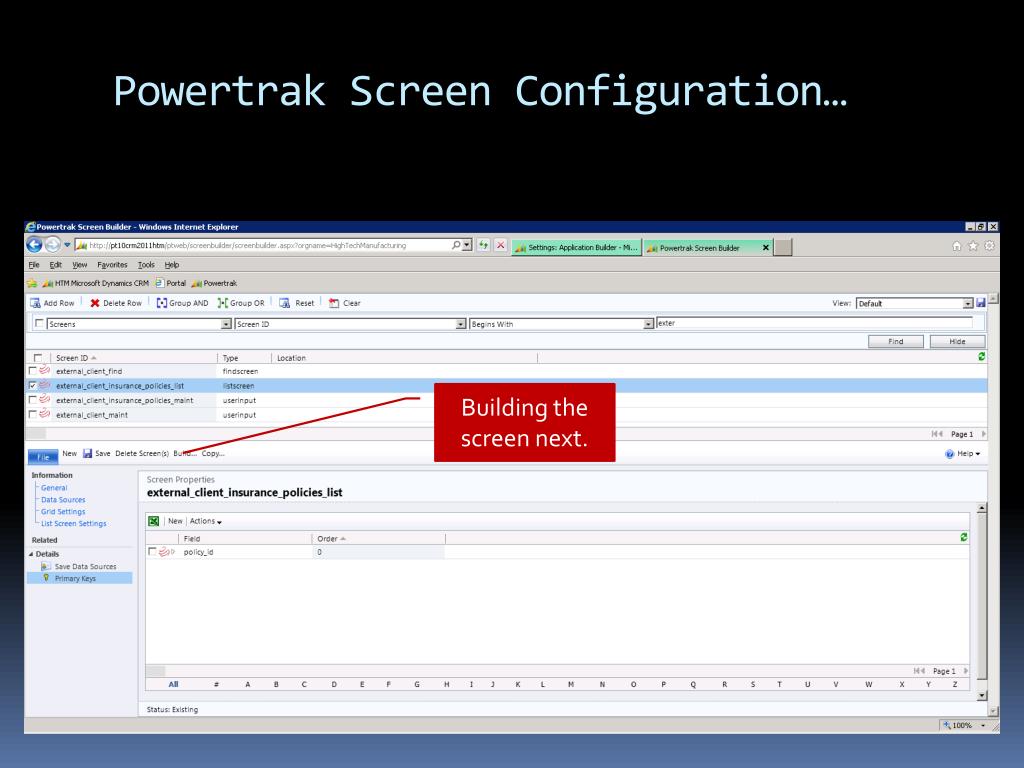Check the external_client_insurance_policies_maint checkbox
Screen dimensions: 1024x768
pyautogui.click(x=32, y=400)
